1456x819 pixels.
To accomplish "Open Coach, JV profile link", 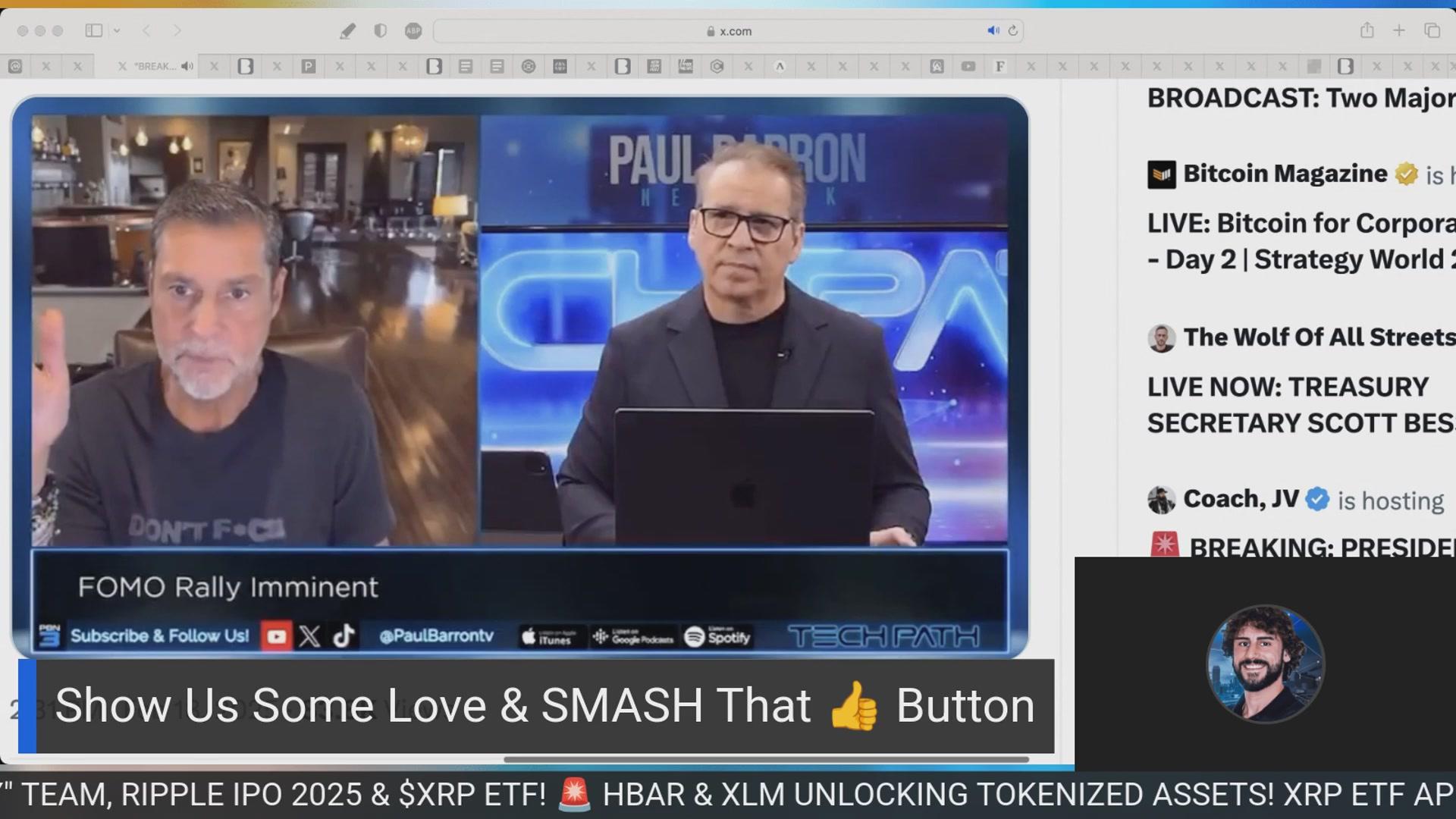I will [1241, 499].
